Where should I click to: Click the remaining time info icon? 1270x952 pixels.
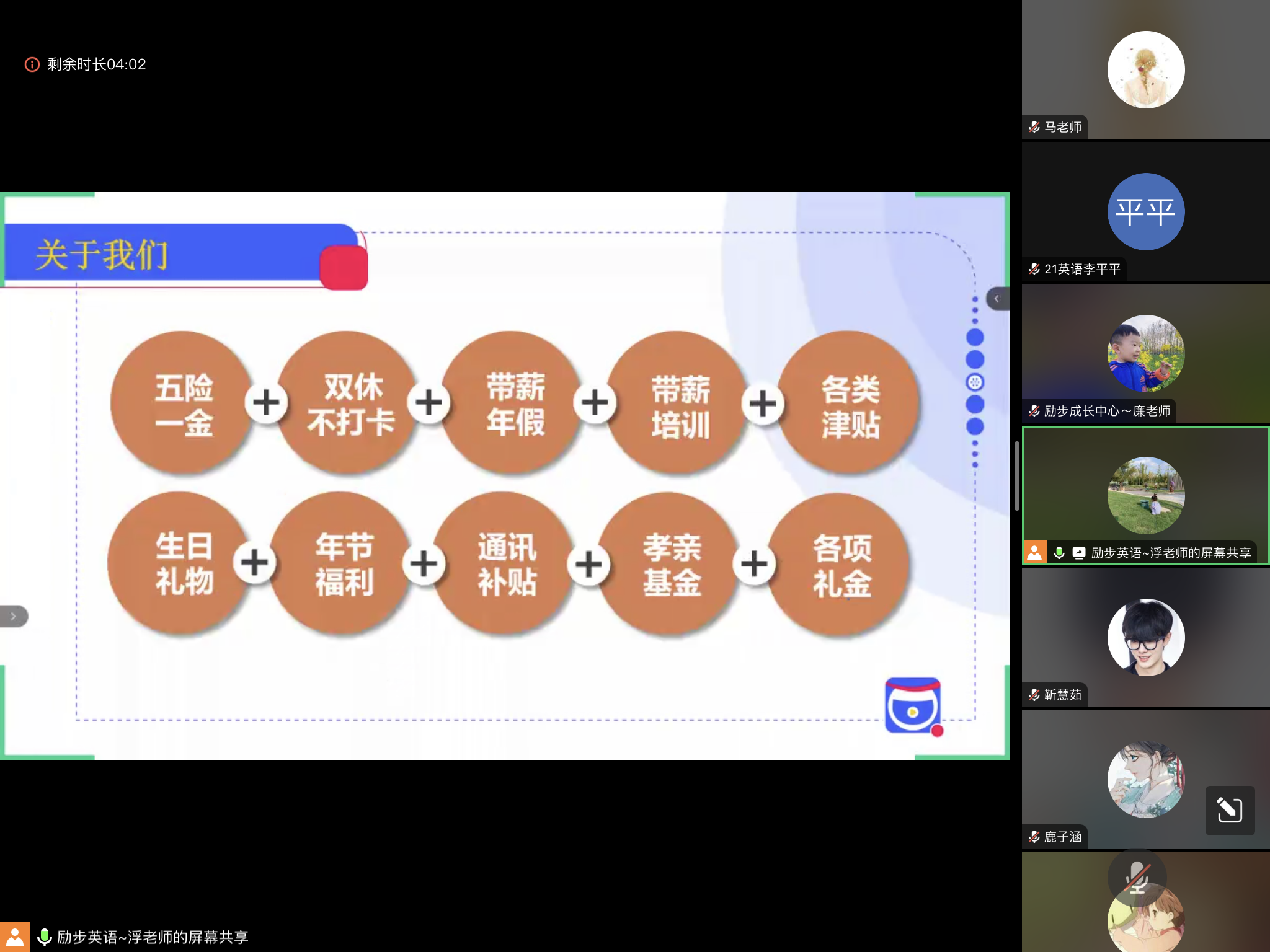click(32, 64)
